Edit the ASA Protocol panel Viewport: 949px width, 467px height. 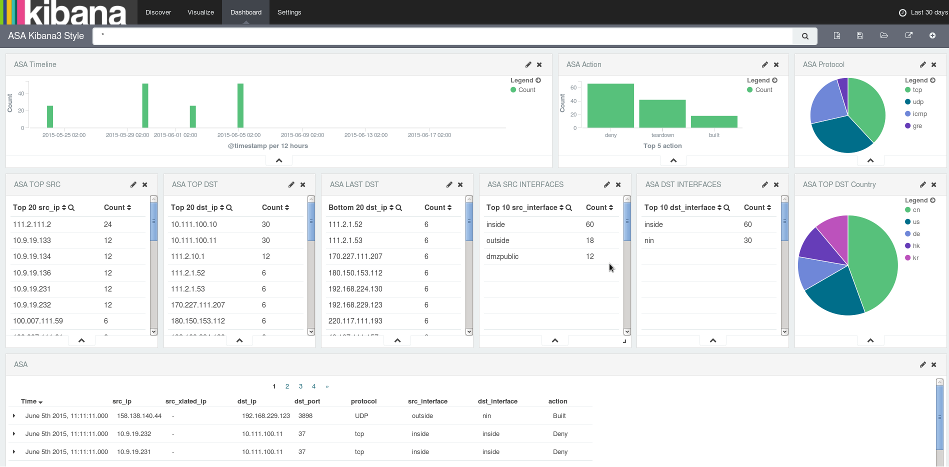point(923,65)
